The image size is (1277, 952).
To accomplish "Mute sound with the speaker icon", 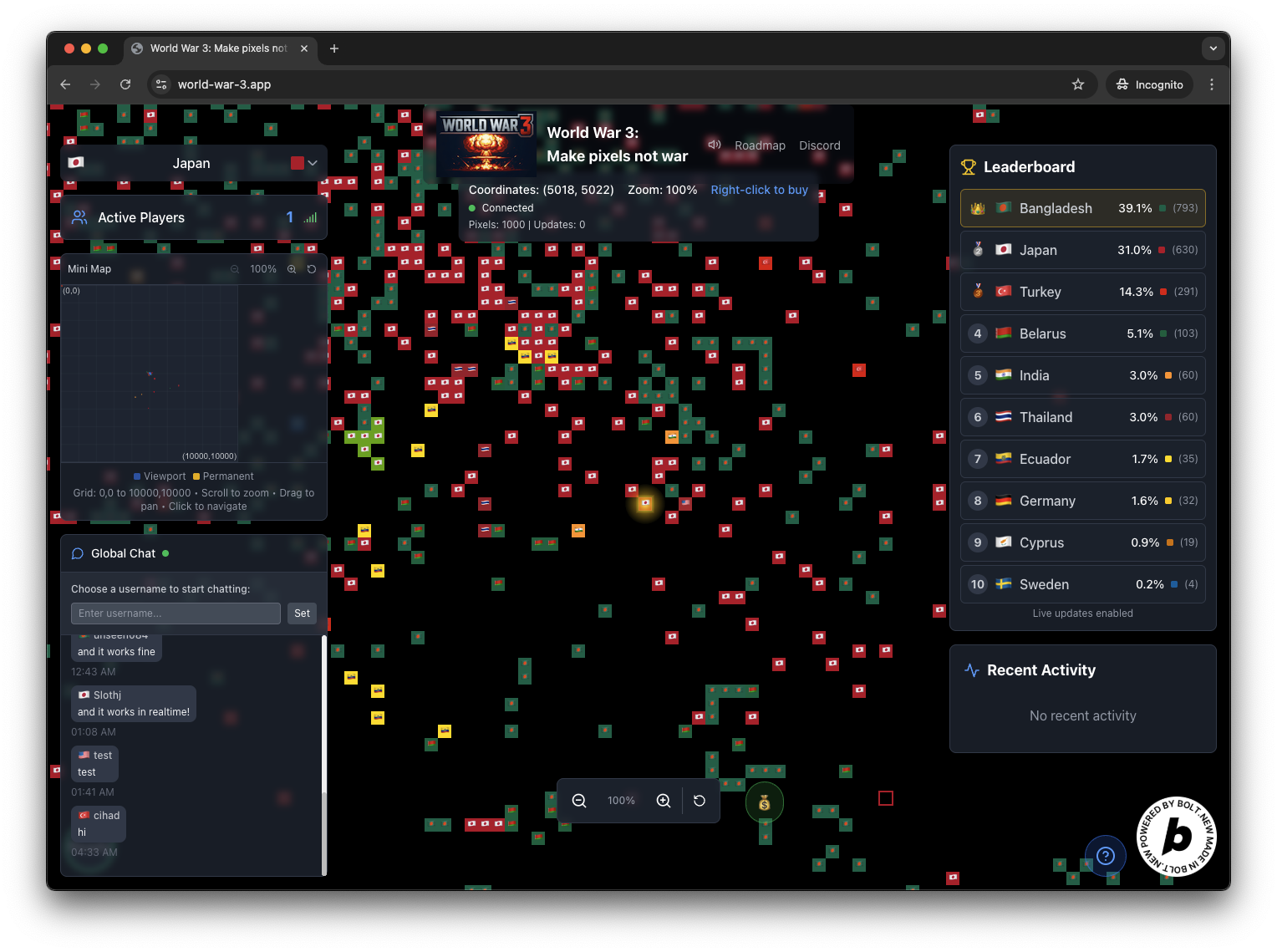I will tap(715, 145).
